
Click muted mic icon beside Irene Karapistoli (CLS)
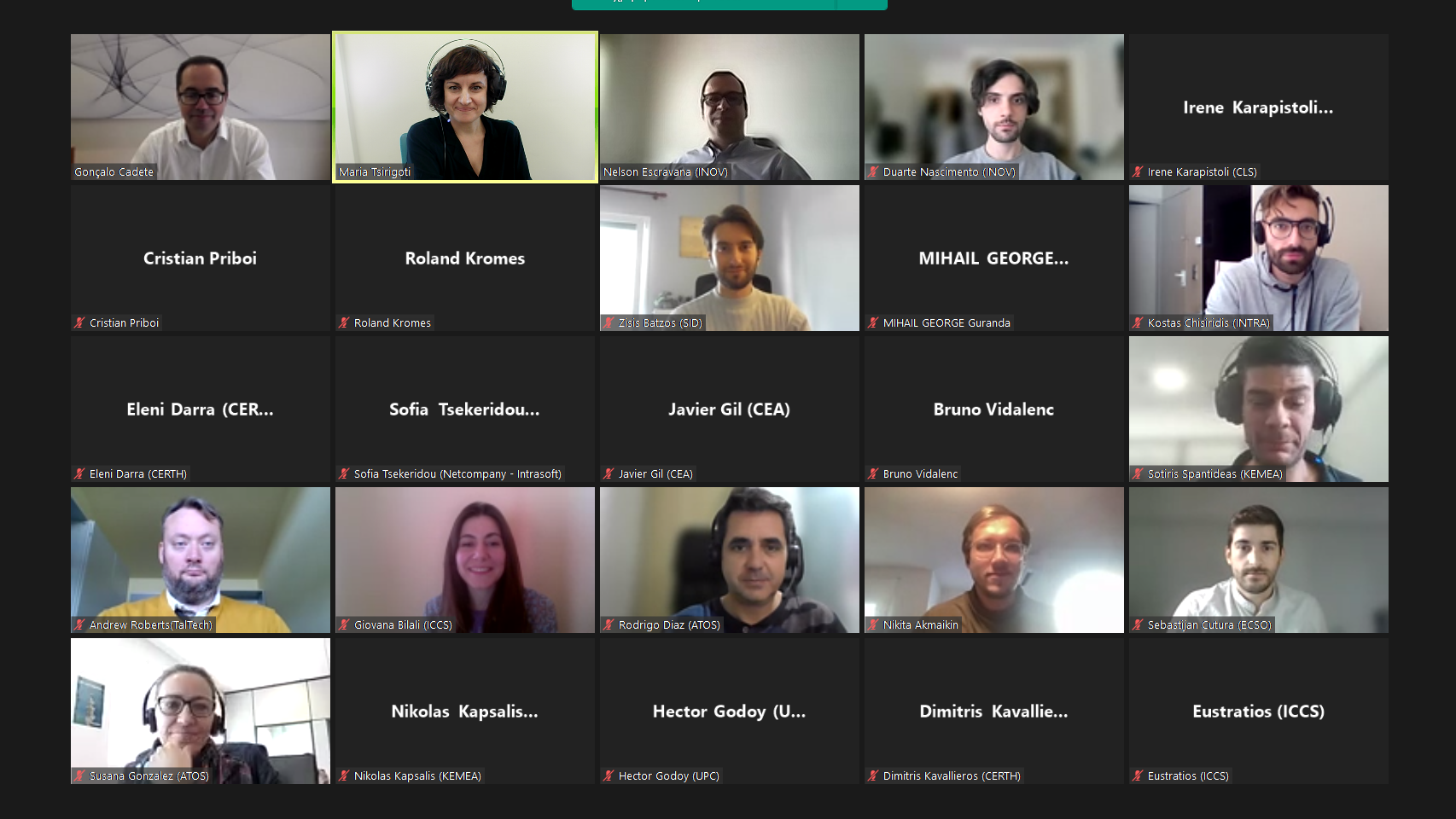pos(1138,172)
